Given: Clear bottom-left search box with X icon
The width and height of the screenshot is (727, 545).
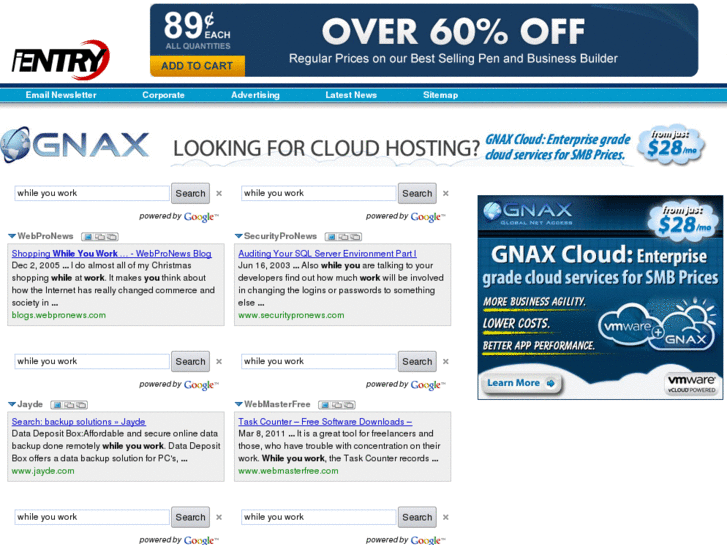Looking at the screenshot, I should pyautogui.click(x=219, y=517).
